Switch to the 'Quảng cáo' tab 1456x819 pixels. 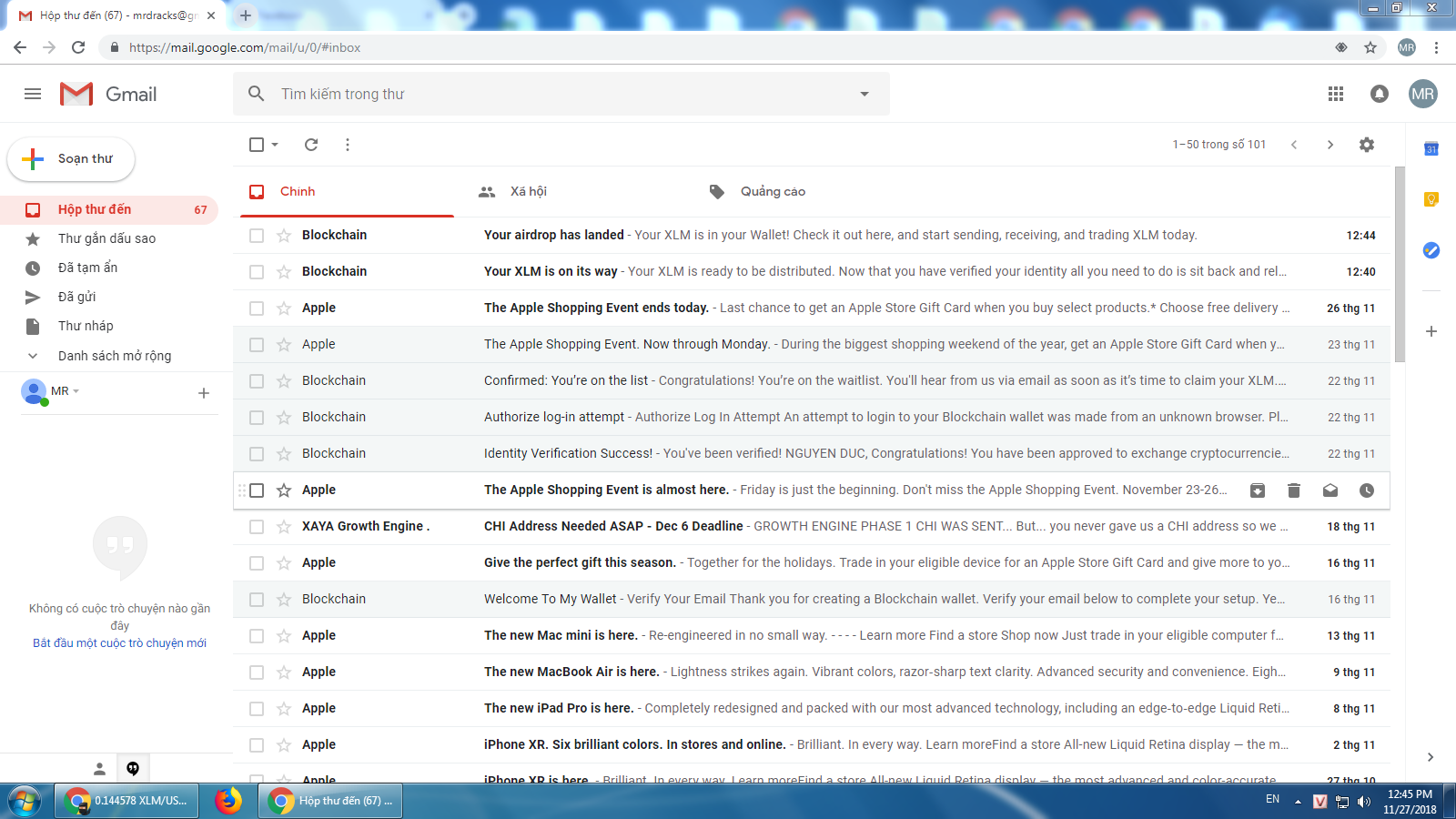pos(772,192)
